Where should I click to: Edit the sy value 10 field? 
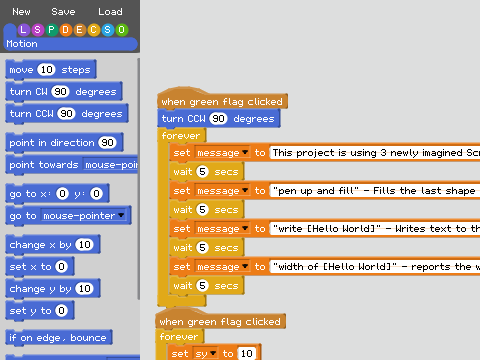(x=247, y=354)
